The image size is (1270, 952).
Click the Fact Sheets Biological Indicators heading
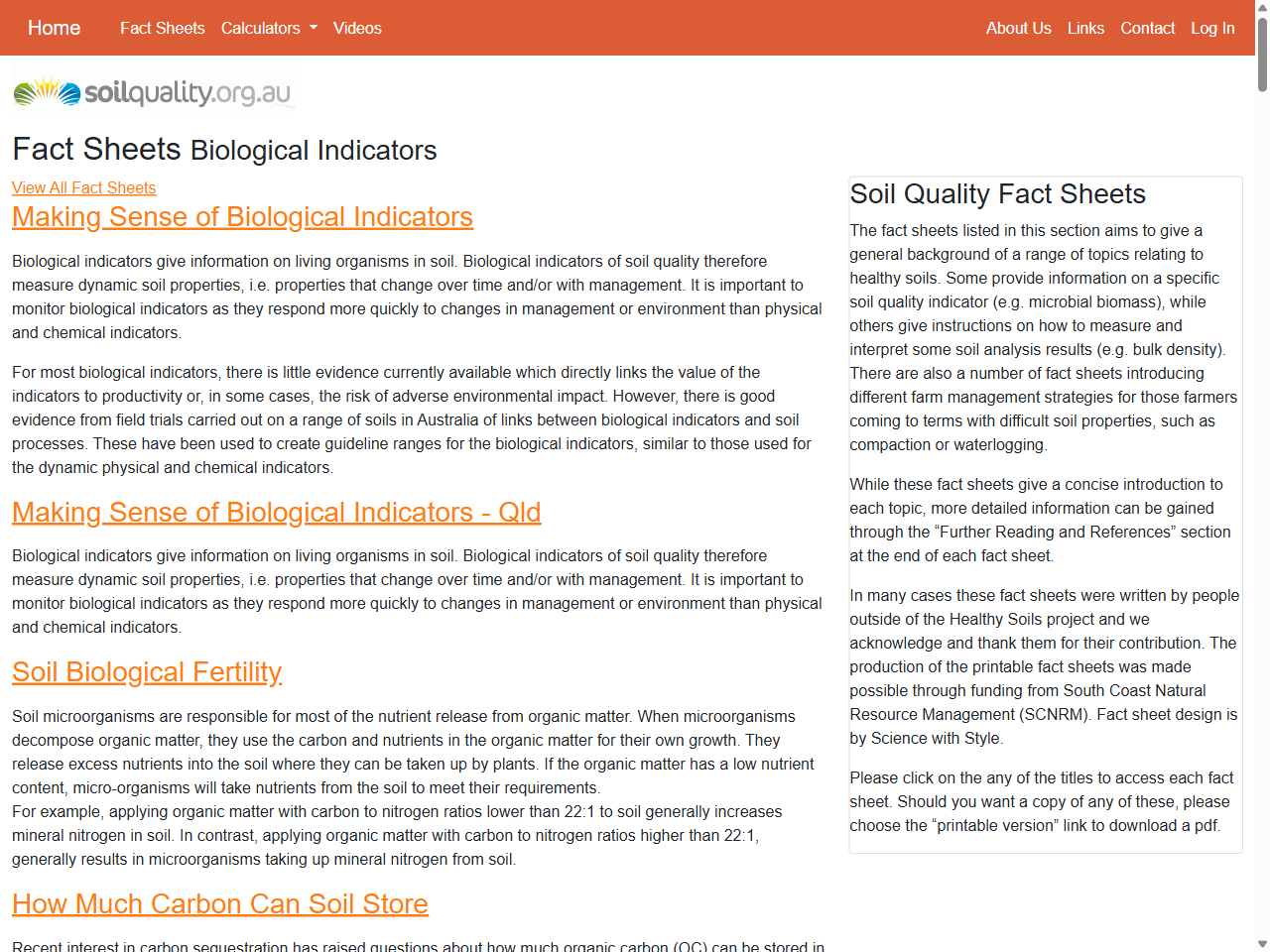224,150
